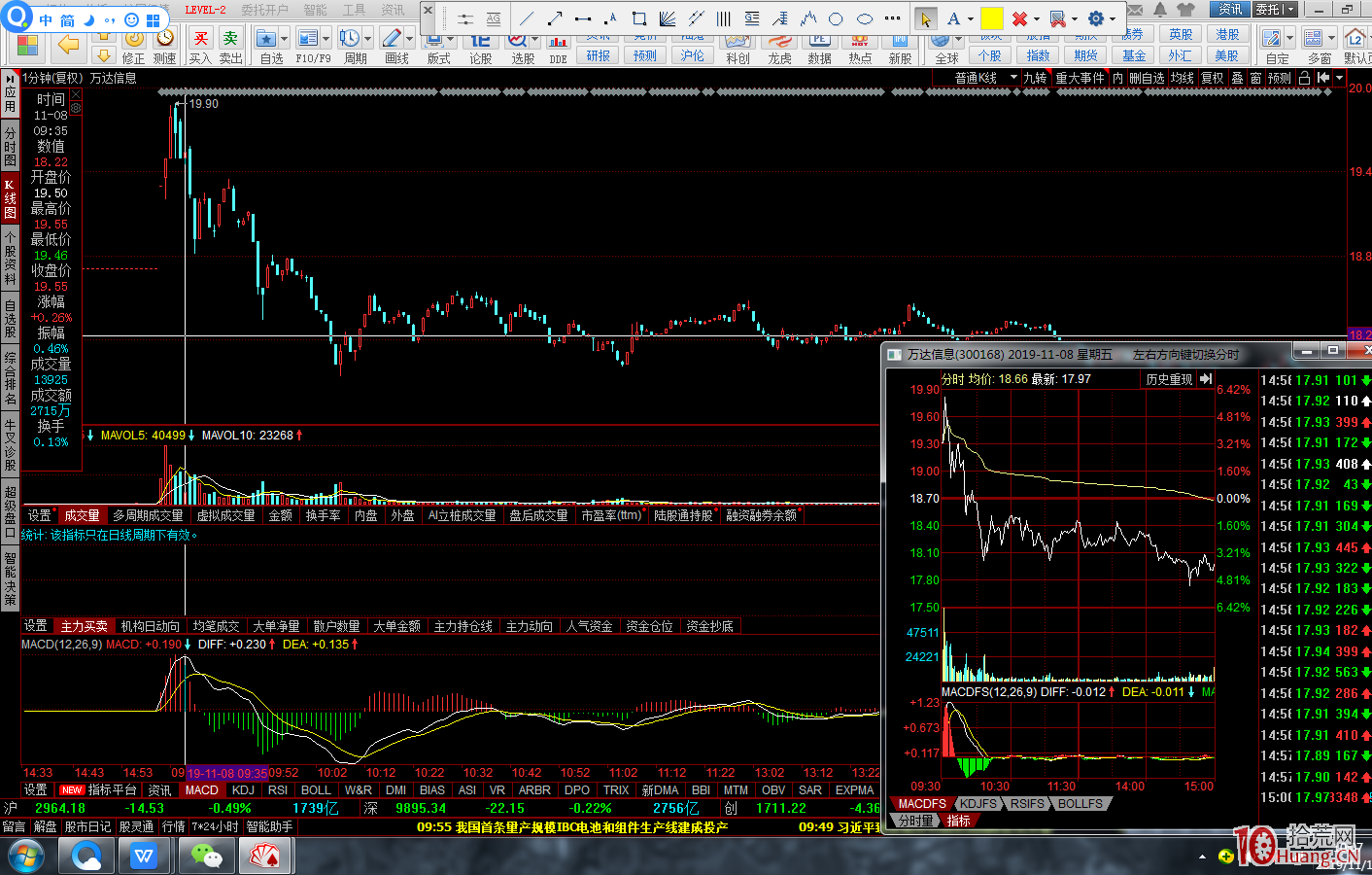Open 数据 PE data icon
1372x875 pixels.
pos(819,49)
